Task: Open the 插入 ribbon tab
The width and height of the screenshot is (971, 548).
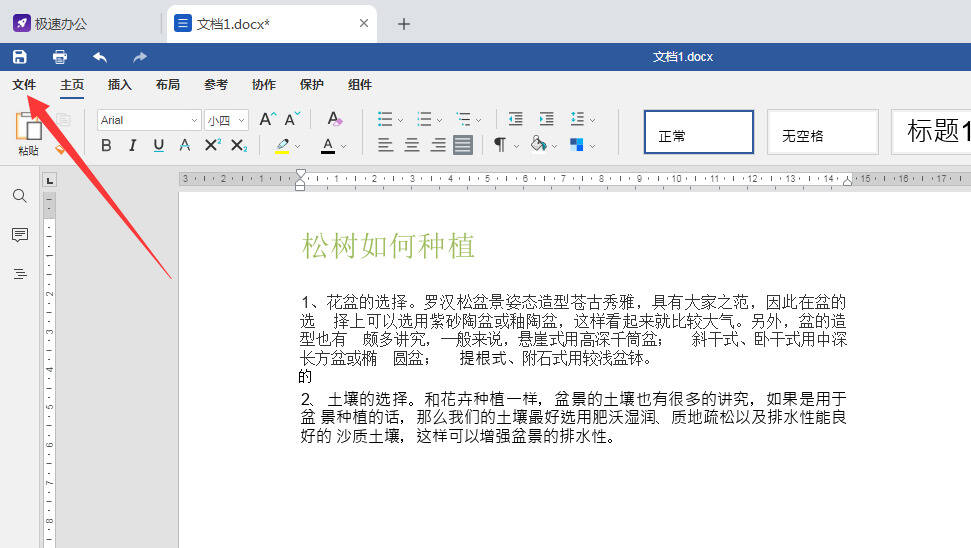Action: tap(120, 85)
